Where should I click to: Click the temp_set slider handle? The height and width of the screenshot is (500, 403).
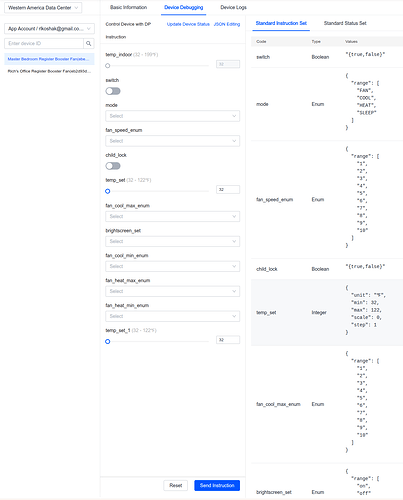(107, 191)
